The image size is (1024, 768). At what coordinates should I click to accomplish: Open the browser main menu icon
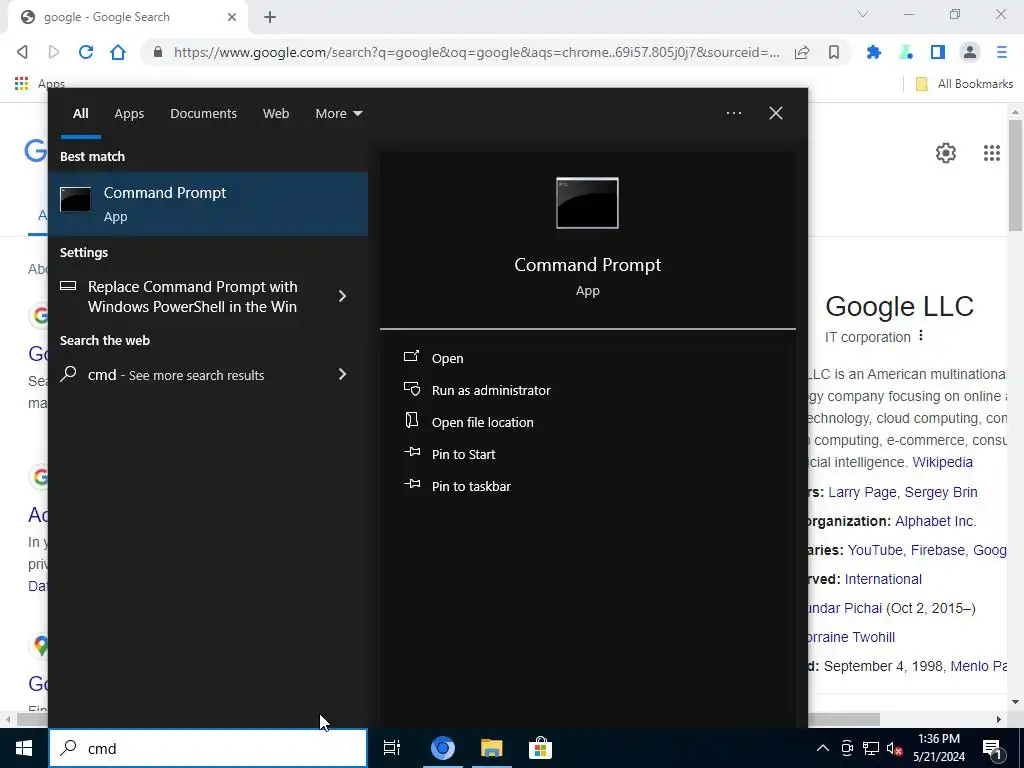(x=1002, y=52)
